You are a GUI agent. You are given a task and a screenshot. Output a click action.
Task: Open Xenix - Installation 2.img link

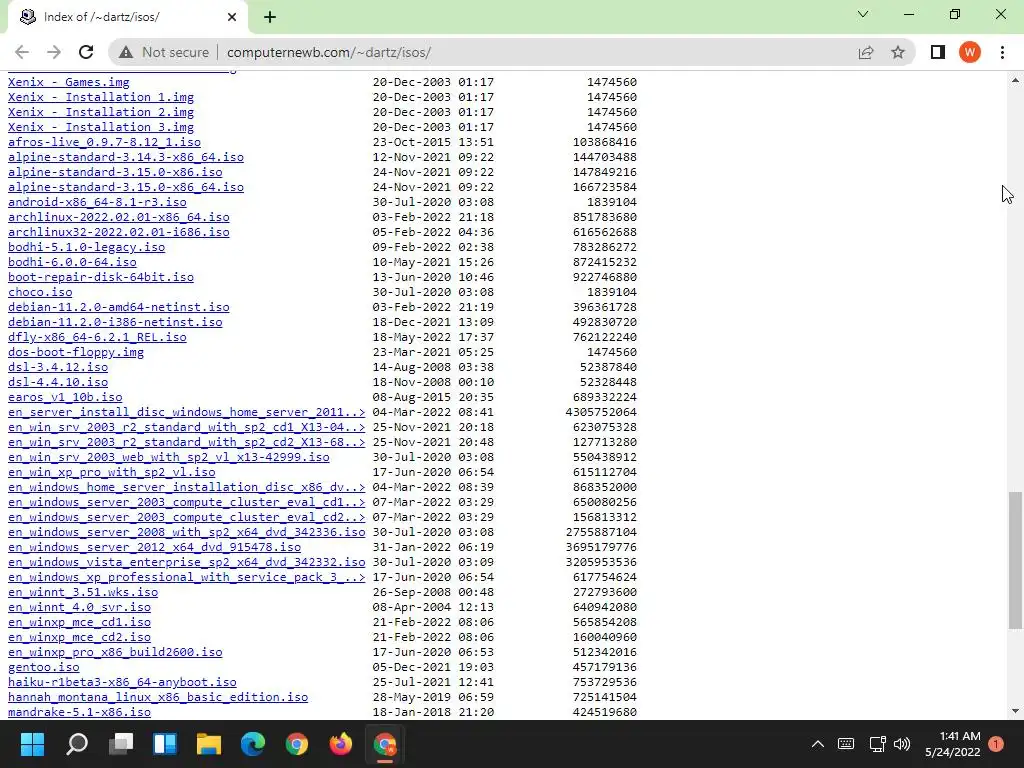click(x=101, y=112)
